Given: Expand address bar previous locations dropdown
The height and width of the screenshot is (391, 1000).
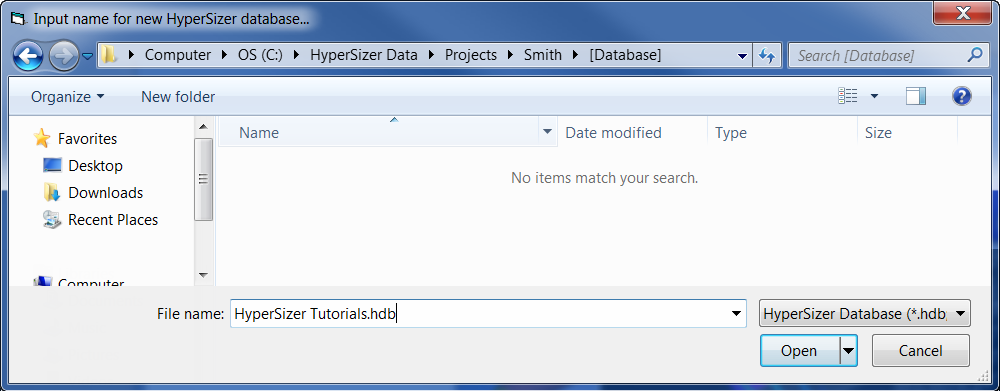Looking at the screenshot, I should click(x=742, y=56).
